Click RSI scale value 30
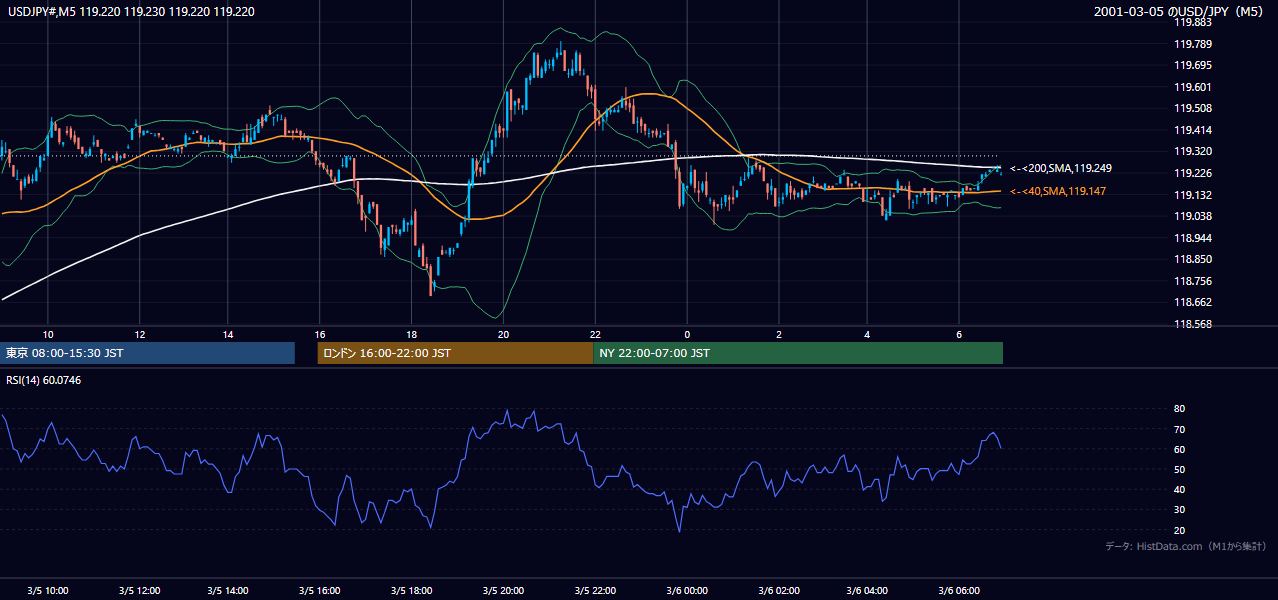The width and height of the screenshot is (1278, 600). (1179, 510)
